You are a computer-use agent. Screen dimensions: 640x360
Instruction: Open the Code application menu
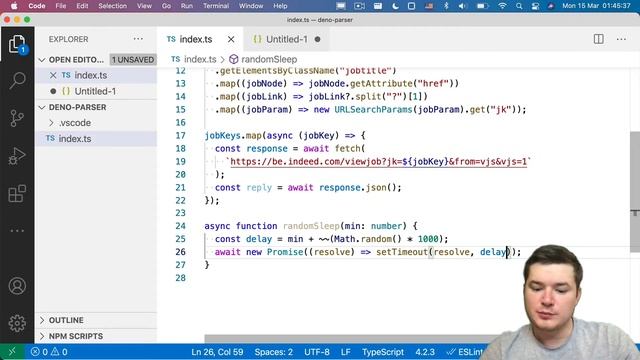pyautogui.click(x=37, y=6)
